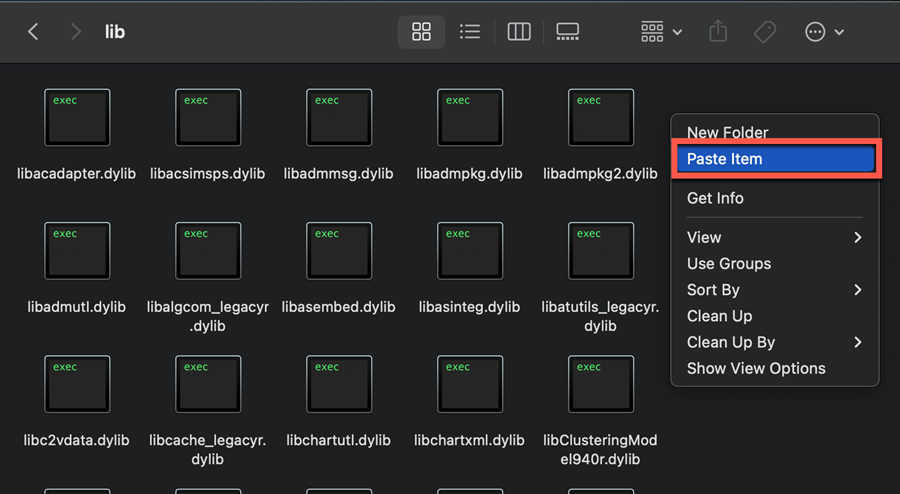Click the libcache_legacyr.dylib file name

click(x=208, y=449)
